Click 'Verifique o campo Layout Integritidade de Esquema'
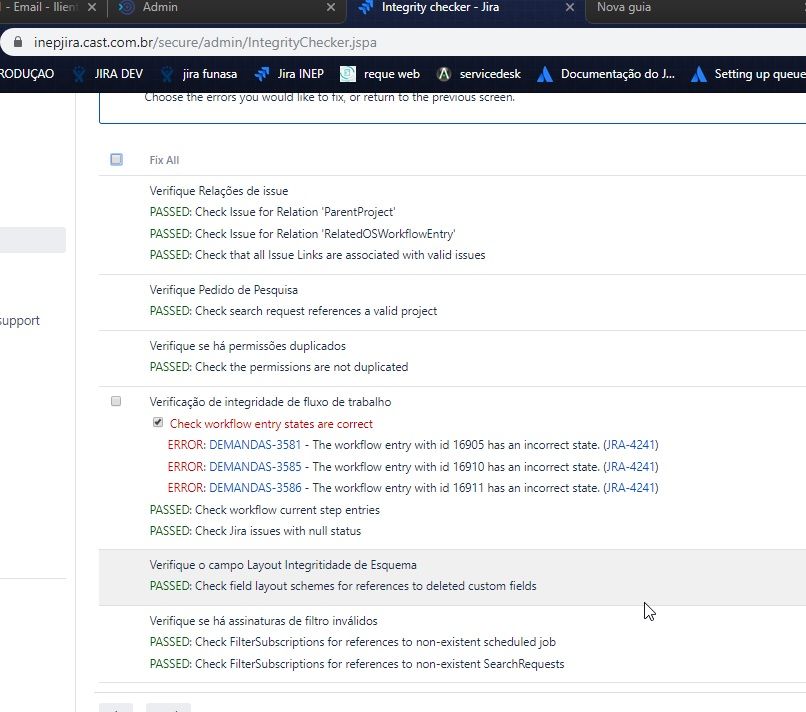This screenshot has width=806, height=712. 283,565
